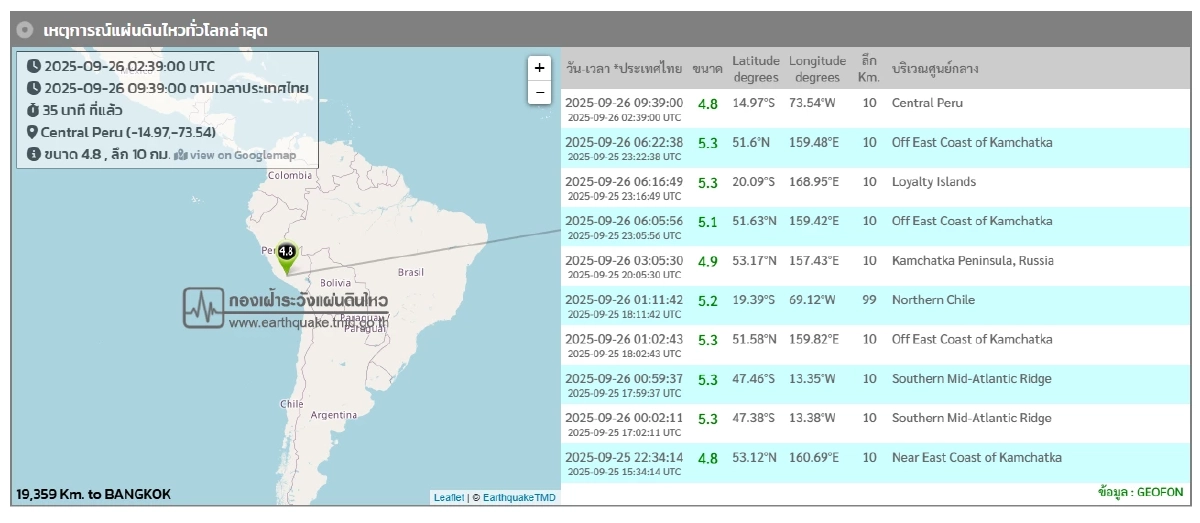Image resolution: width=1200 pixels, height=523 pixels.
Task: Click the 157.43°E longitude cell
Action: click(814, 261)
